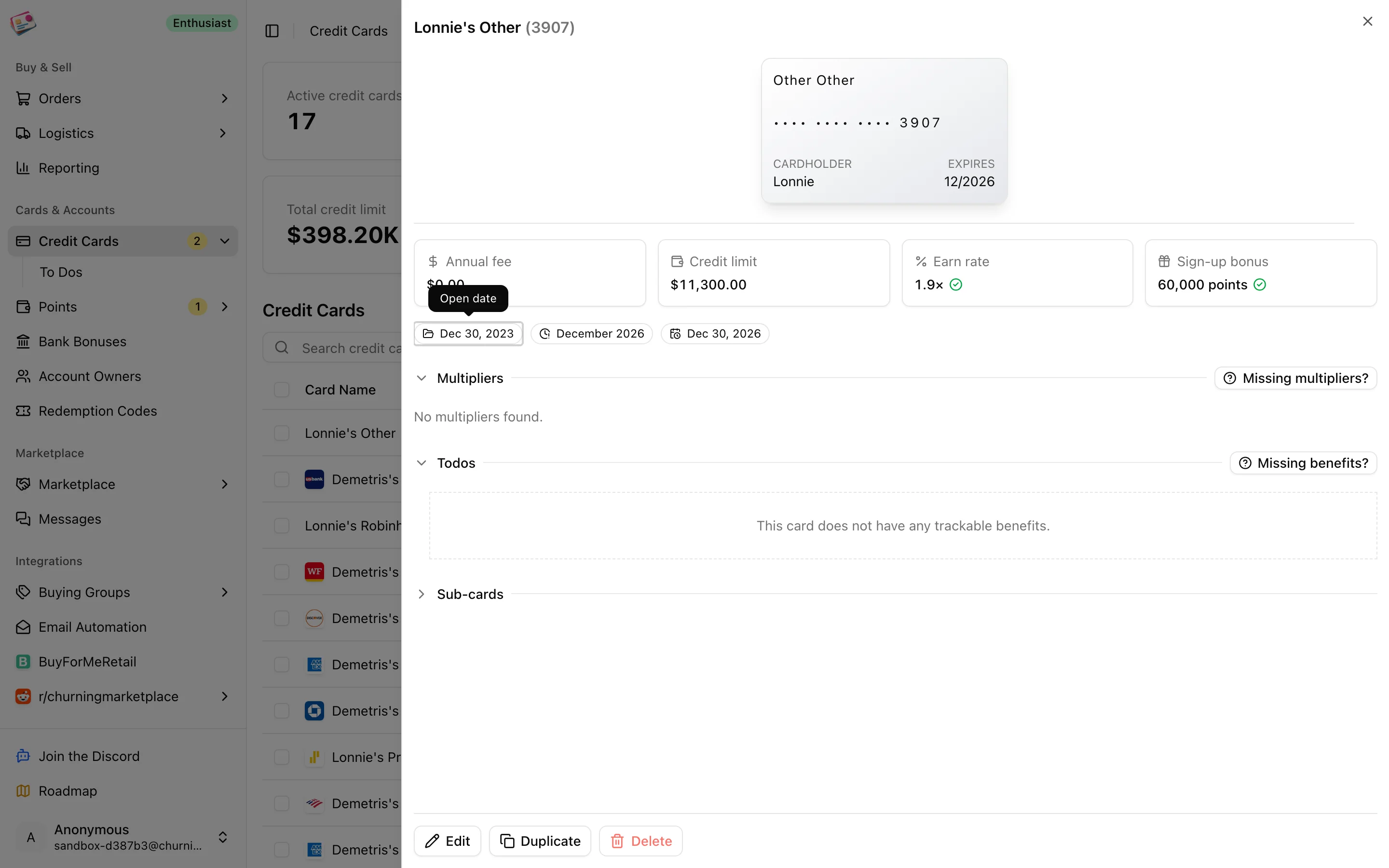
Task: Edit this credit card
Action: click(447, 841)
